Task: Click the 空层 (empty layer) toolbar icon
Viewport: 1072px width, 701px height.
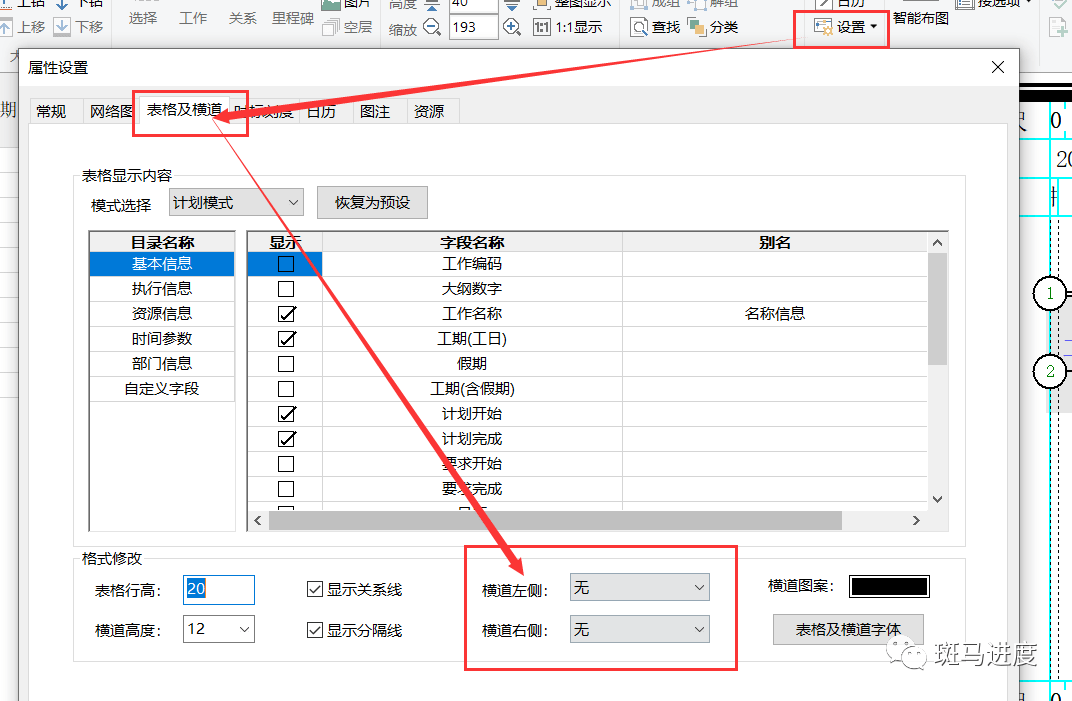Action: pyautogui.click(x=331, y=27)
